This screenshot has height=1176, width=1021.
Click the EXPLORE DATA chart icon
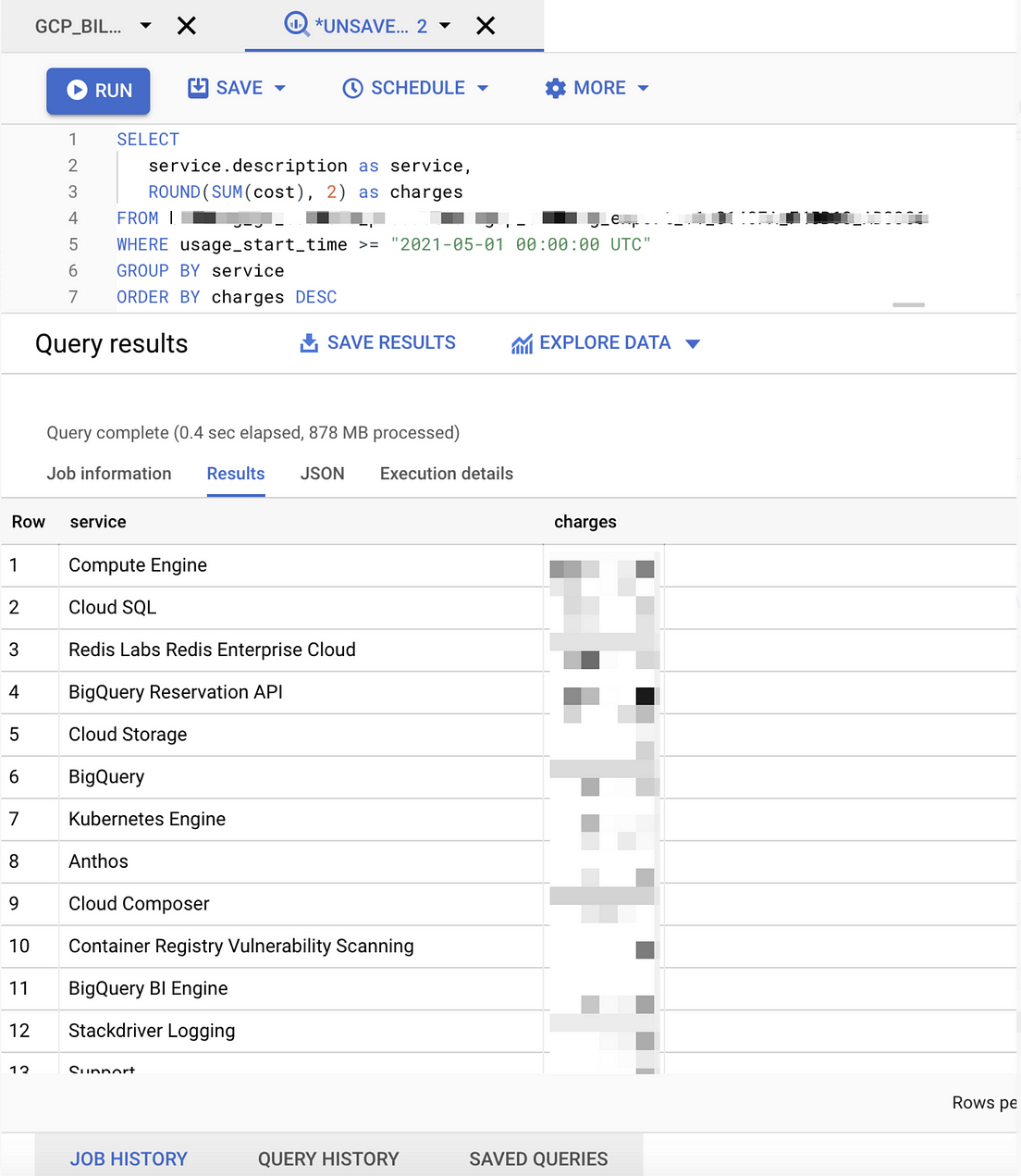pos(522,343)
